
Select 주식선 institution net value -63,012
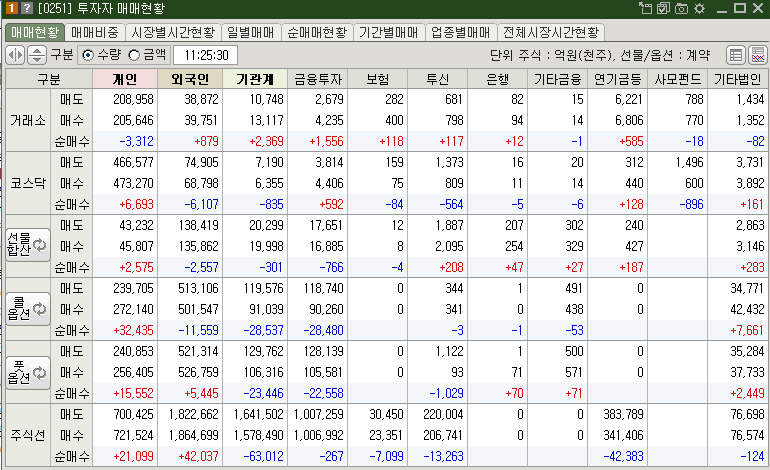264,456
